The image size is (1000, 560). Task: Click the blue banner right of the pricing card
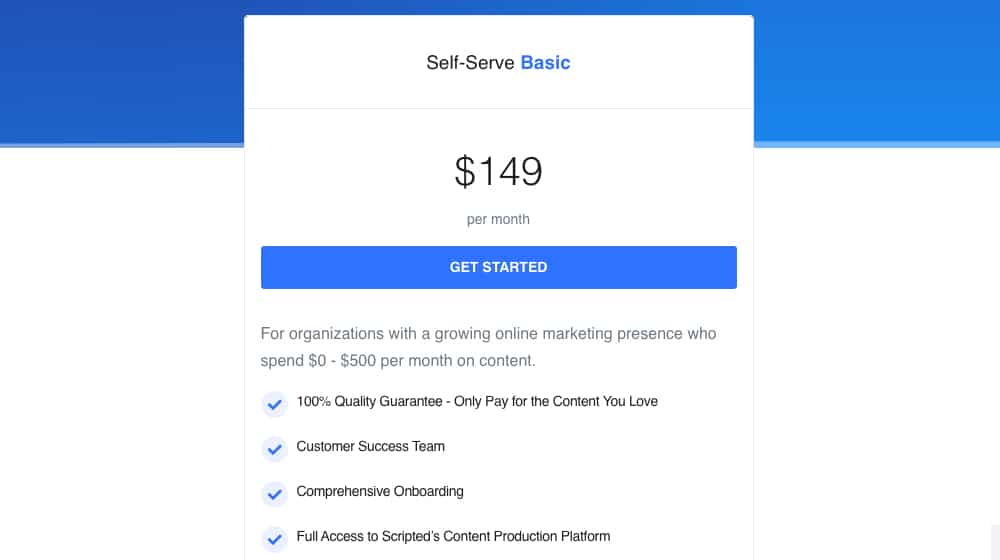click(x=877, y=71)
